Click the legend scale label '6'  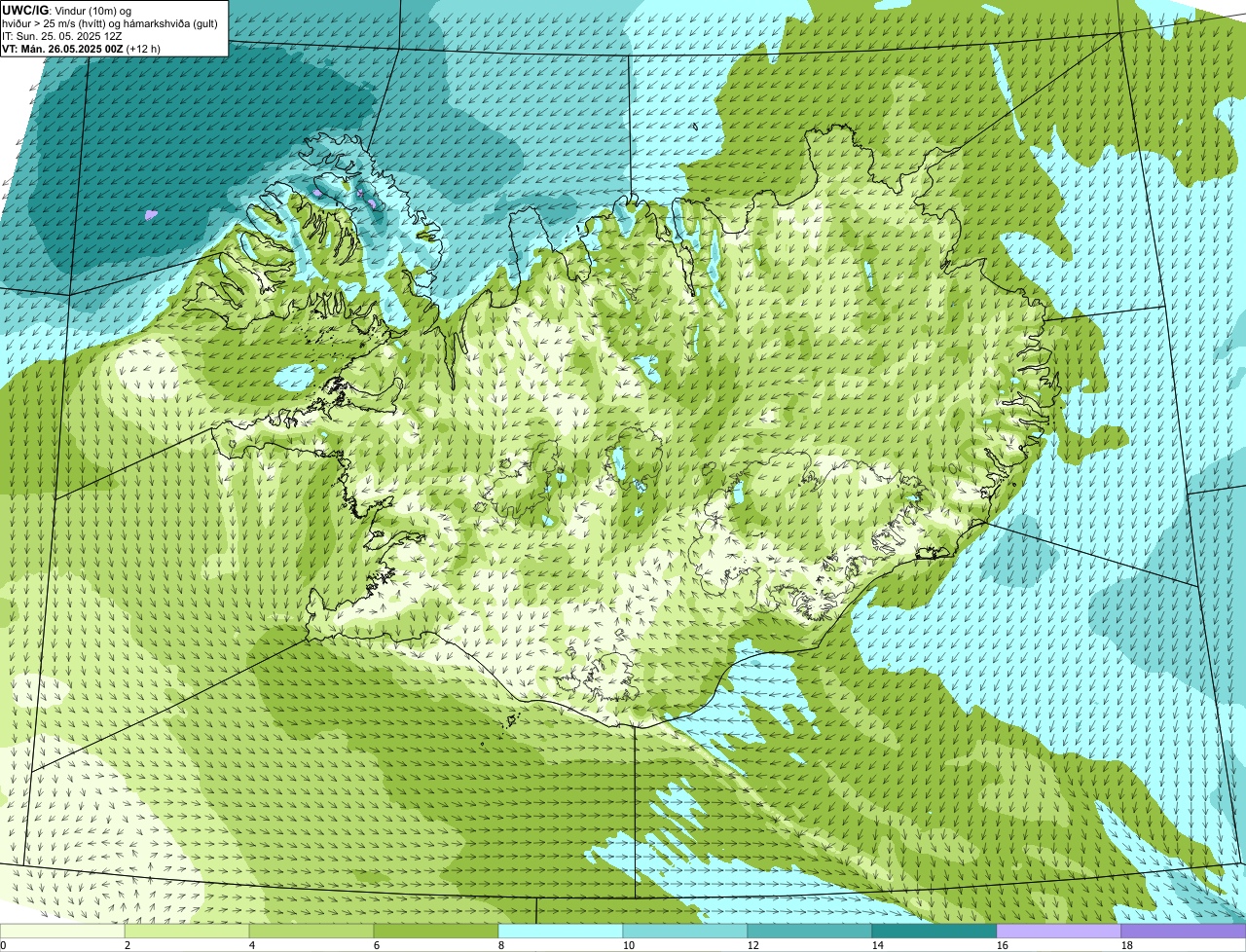pos(377,945)
